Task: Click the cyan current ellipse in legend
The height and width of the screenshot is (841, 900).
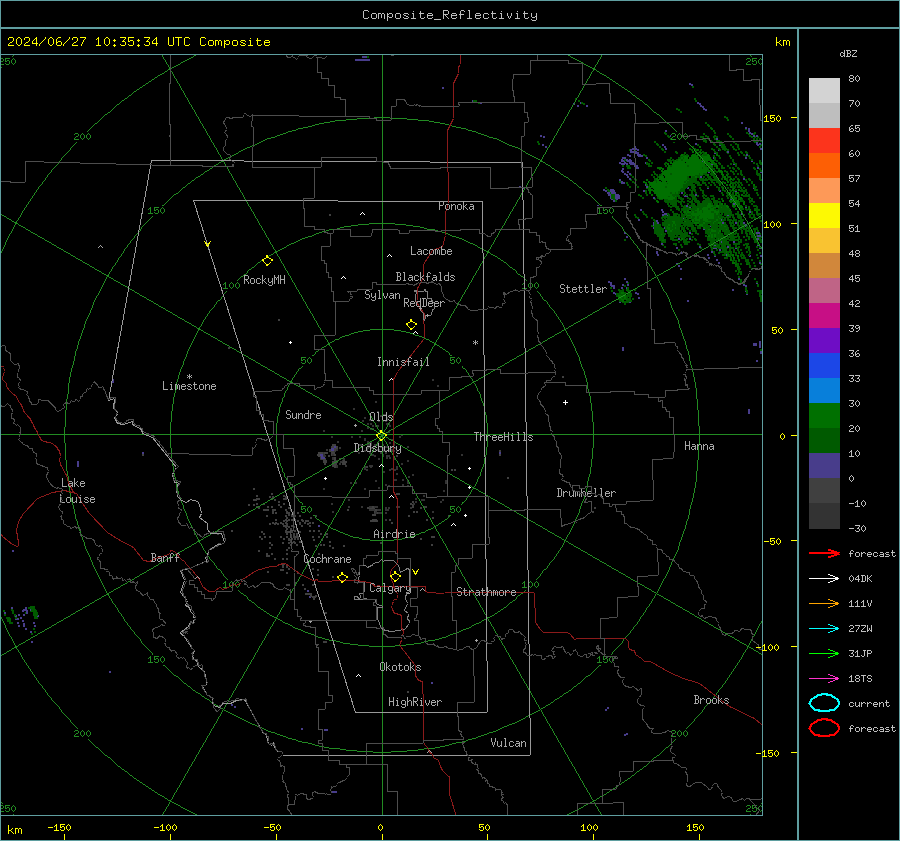Action: pyautogui.click(x=824, y=703)
